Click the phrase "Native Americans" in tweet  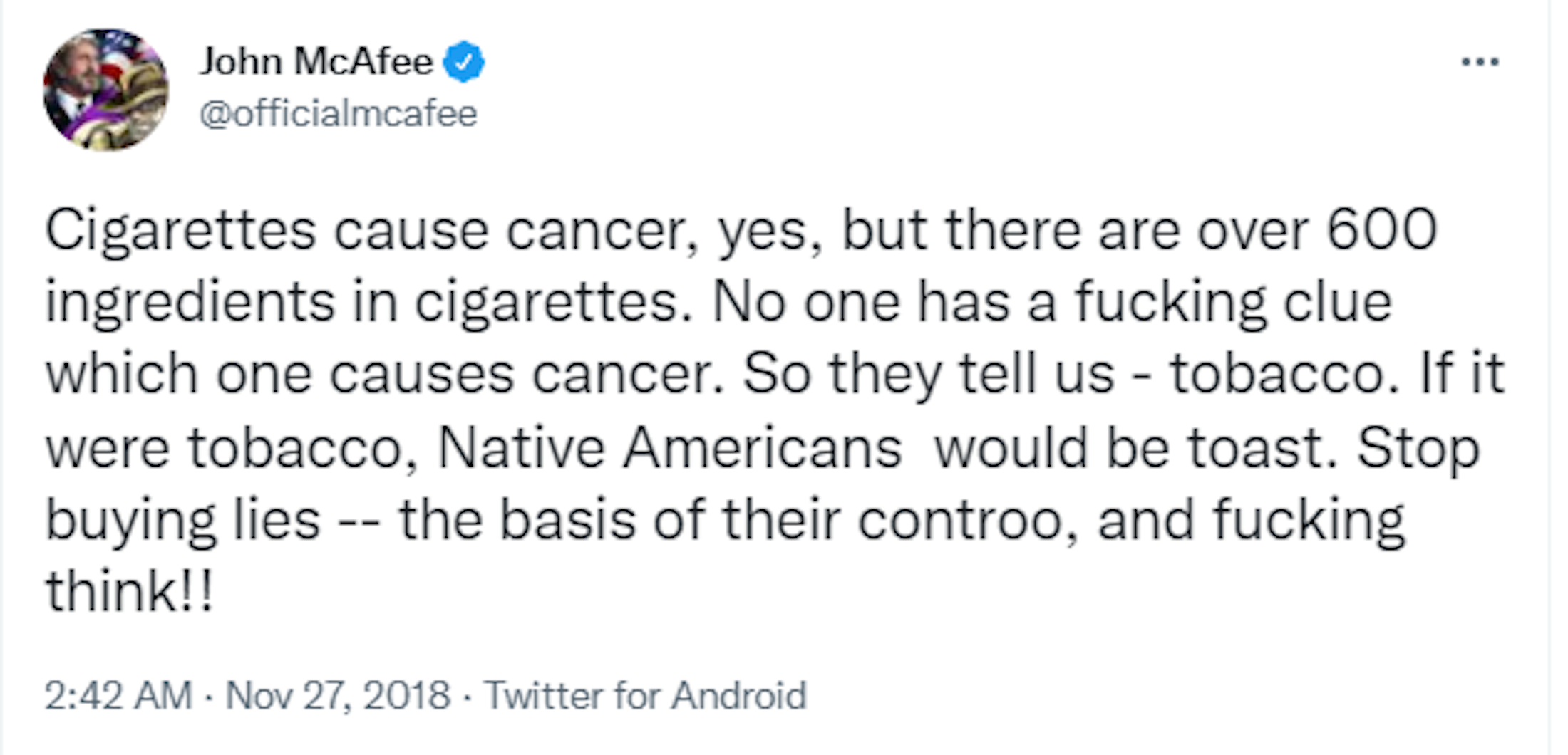tap(669, 448)
